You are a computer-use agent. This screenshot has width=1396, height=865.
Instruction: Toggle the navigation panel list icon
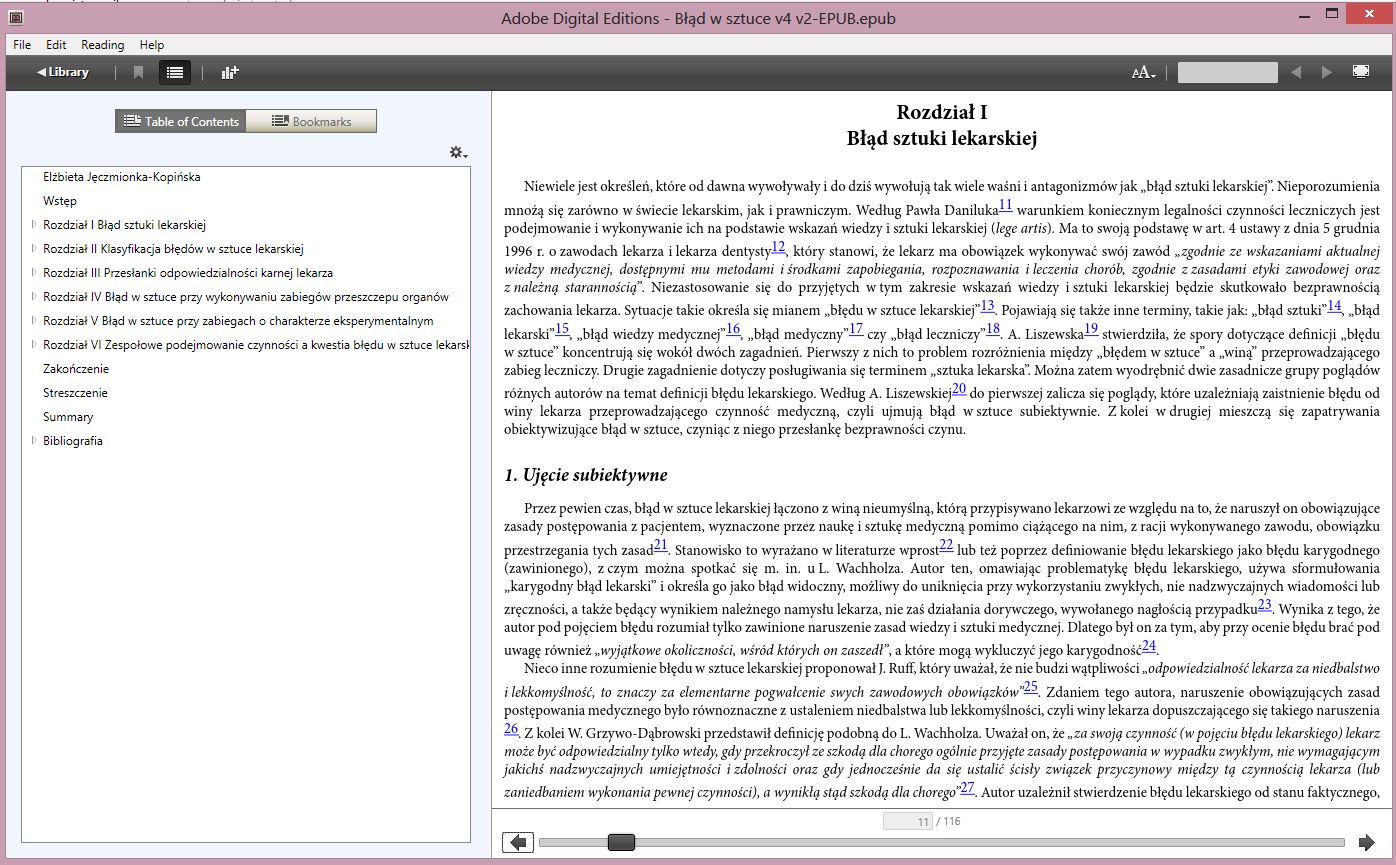175,72
